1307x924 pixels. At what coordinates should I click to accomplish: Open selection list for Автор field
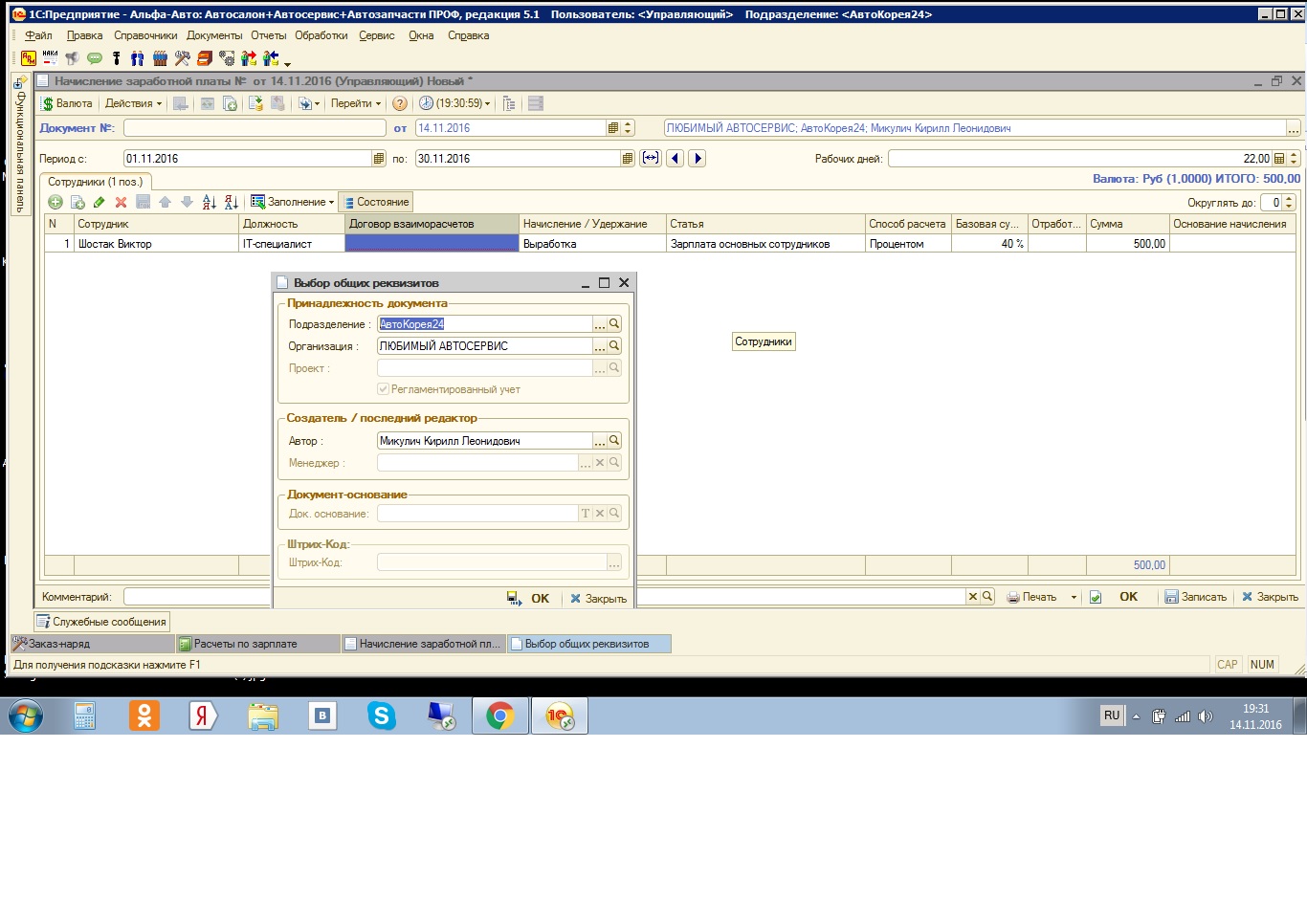pos(600,441)
